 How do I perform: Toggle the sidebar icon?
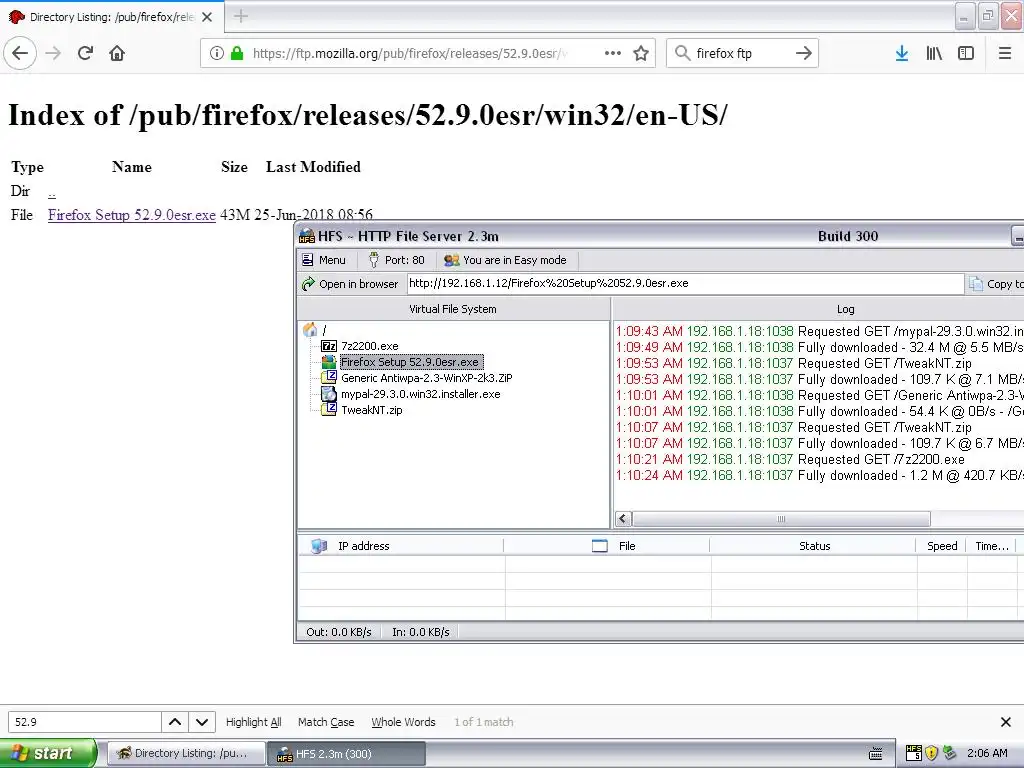click(x=966, y=53)
